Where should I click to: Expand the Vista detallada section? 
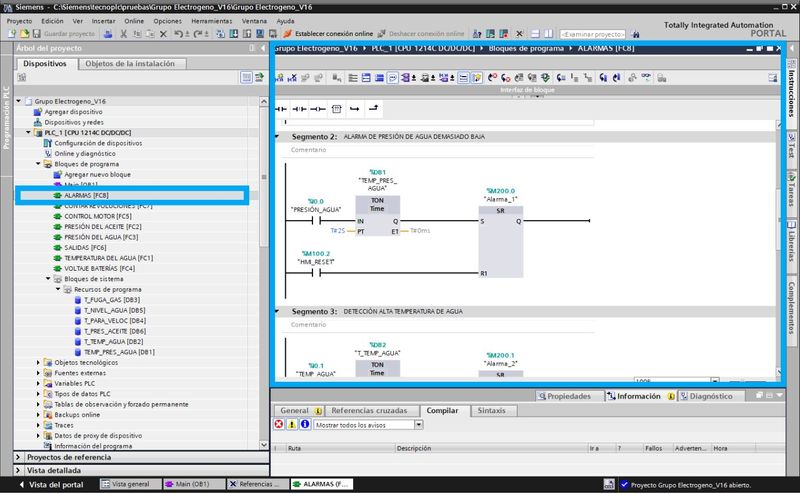pos(18,471)
